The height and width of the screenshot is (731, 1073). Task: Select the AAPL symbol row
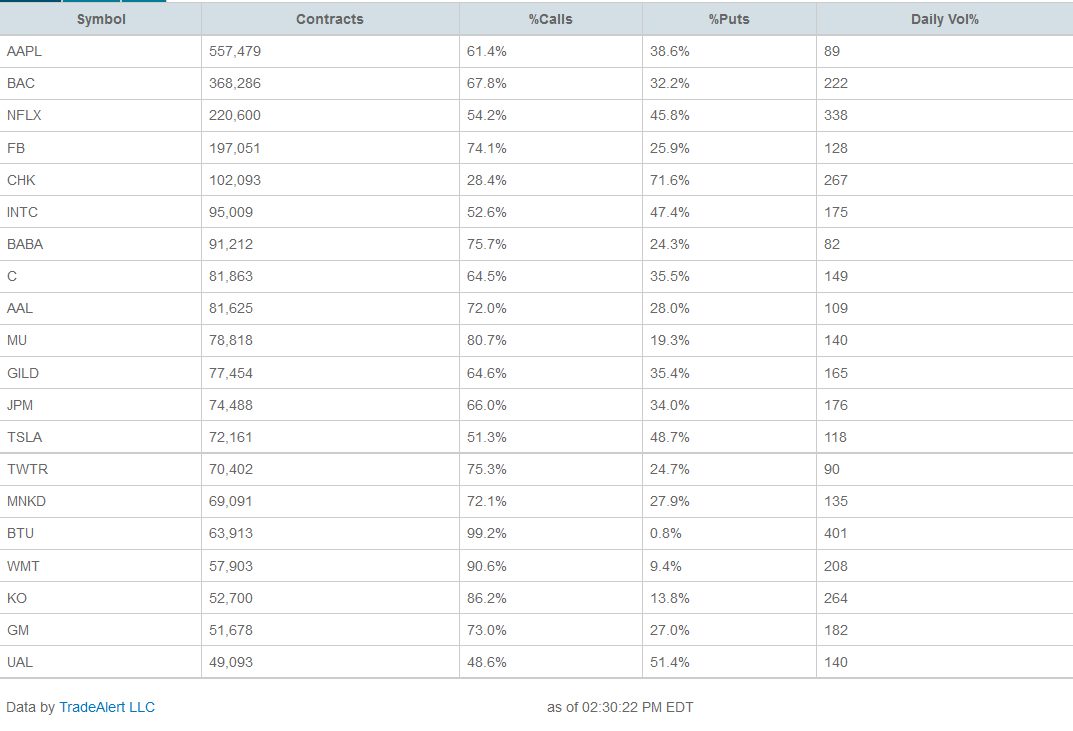(x=25, y=51)
